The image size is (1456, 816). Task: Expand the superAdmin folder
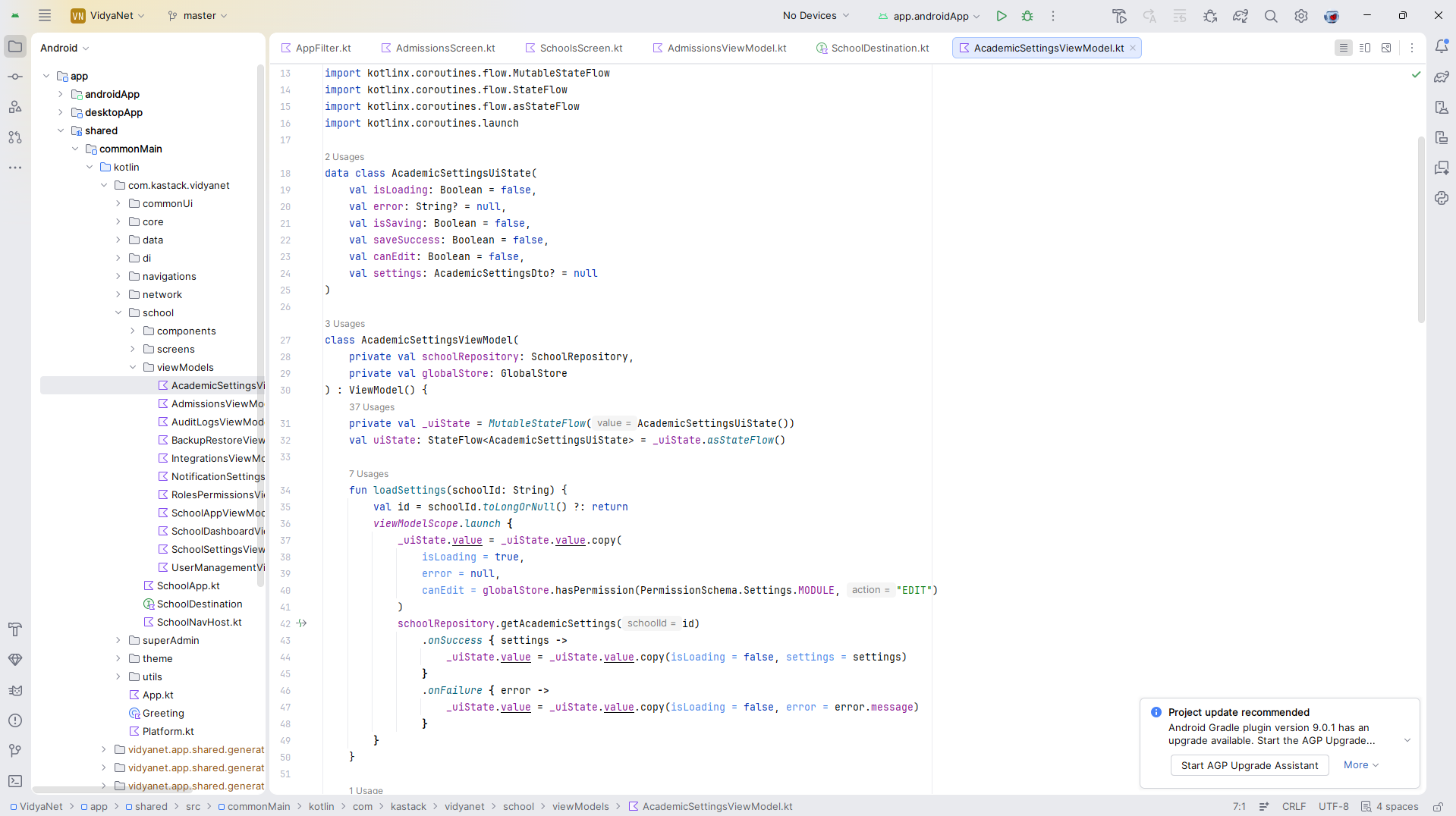tap(118, 640)
